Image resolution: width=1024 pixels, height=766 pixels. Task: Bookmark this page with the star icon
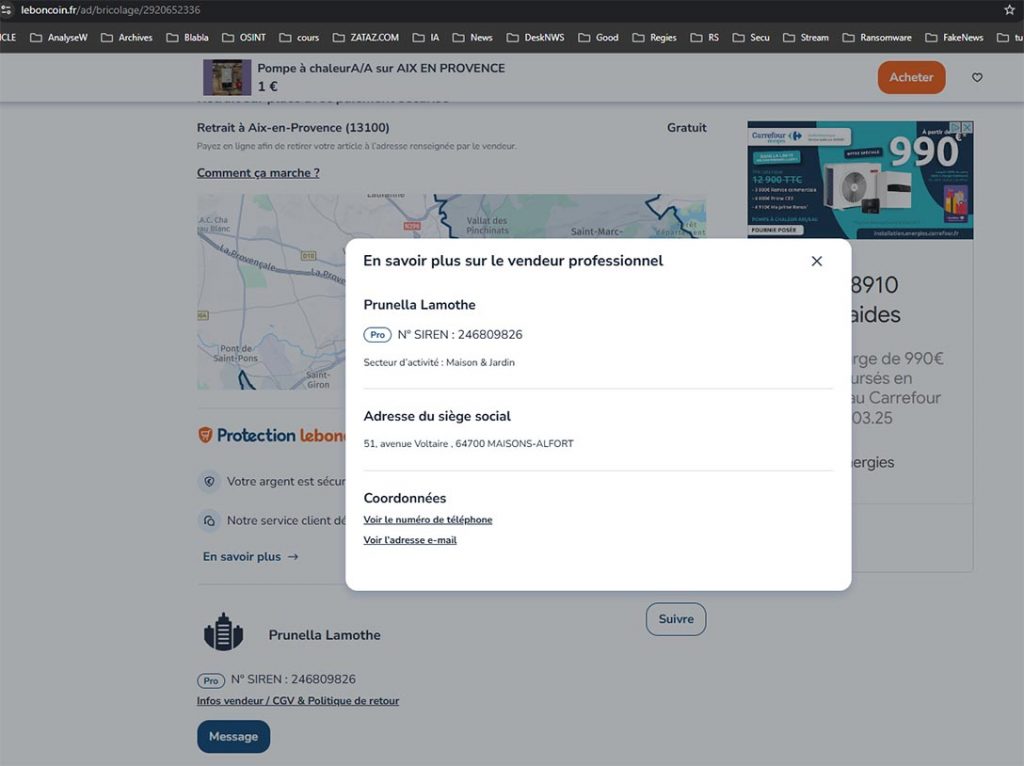coord(1010,10)
